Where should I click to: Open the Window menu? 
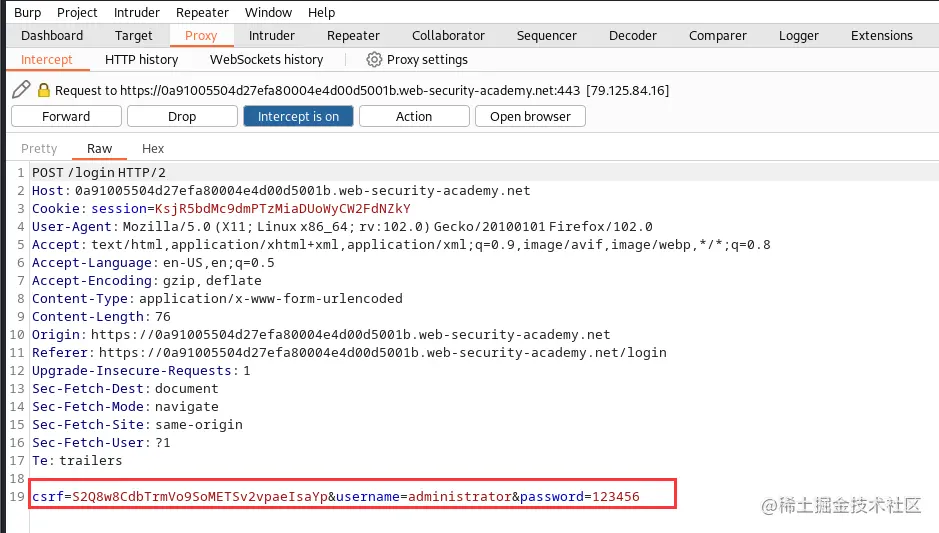point(268,12)
